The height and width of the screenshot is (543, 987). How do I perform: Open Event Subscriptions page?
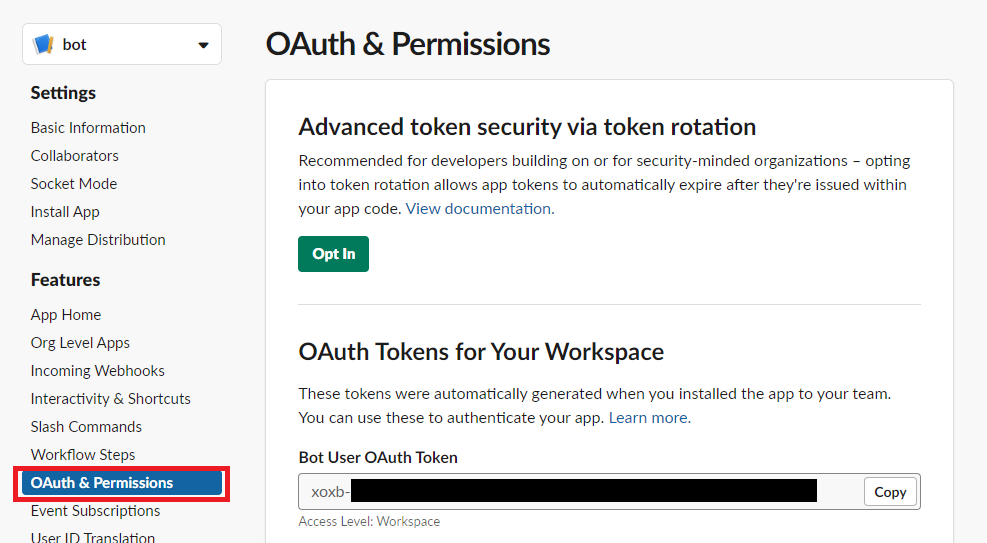tap(95, 511)
